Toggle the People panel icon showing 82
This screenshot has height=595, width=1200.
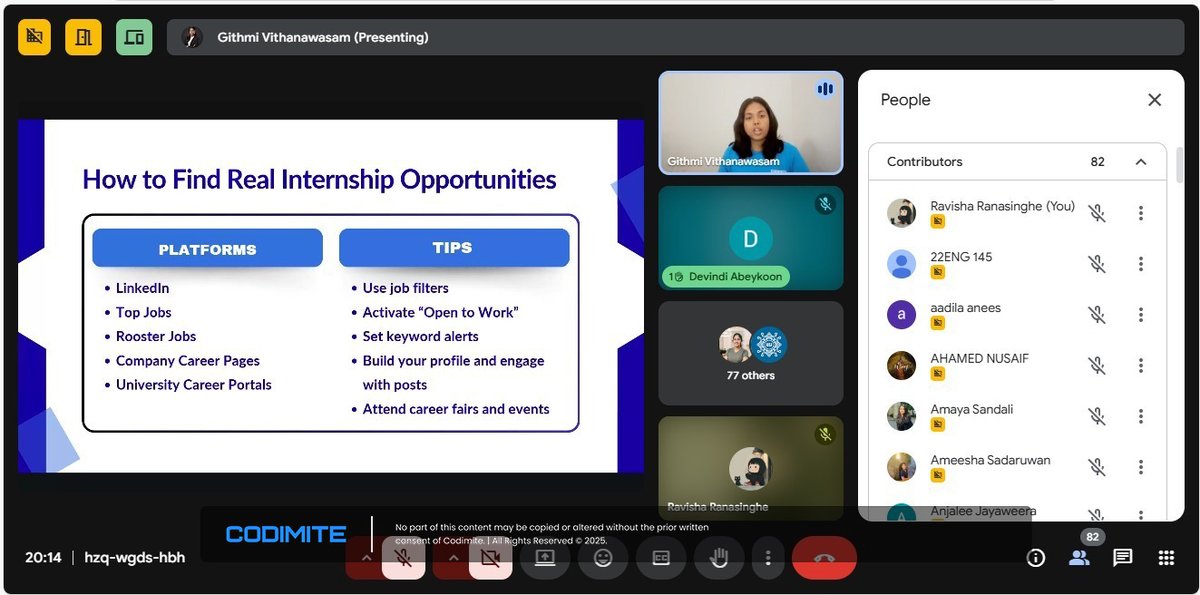coord(1079,558)
